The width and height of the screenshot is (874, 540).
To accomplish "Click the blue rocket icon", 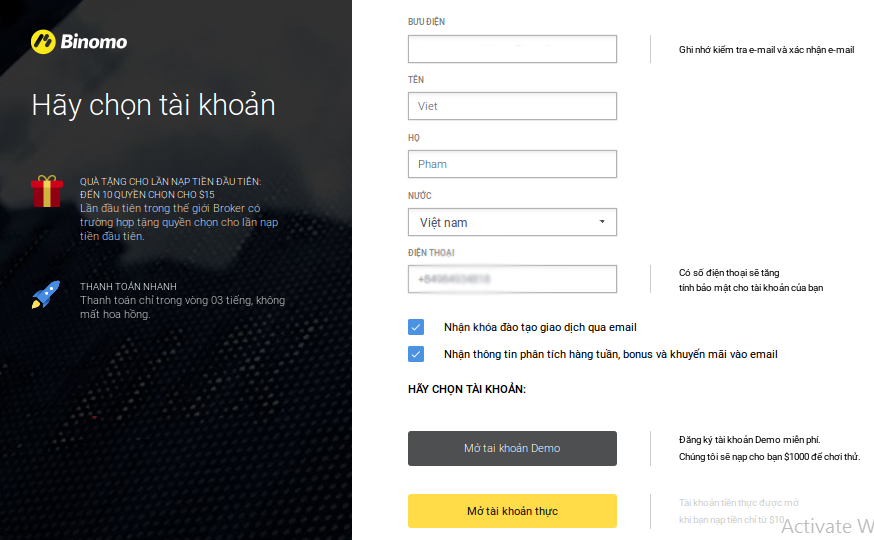I will point(46,294).
